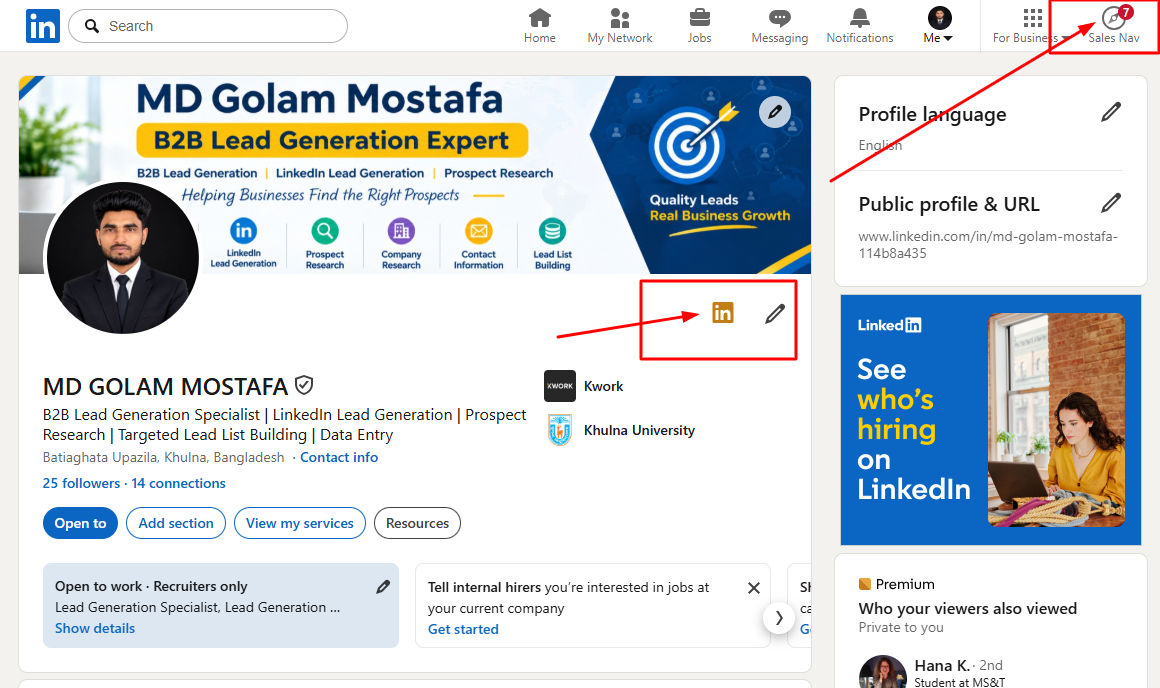Click into the Search field
This screenshot has width=1160, height=688.
tap(208, 26)
